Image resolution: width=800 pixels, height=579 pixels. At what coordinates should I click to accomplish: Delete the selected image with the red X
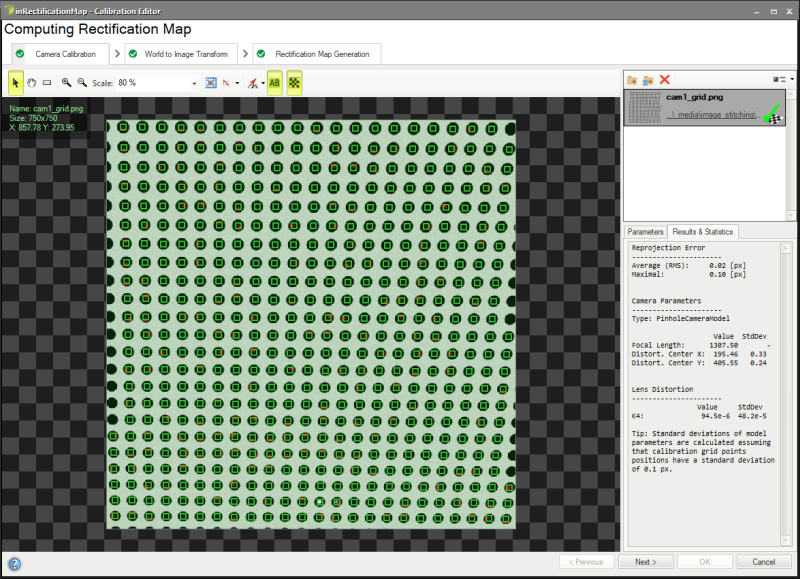[x=664, y=80]
